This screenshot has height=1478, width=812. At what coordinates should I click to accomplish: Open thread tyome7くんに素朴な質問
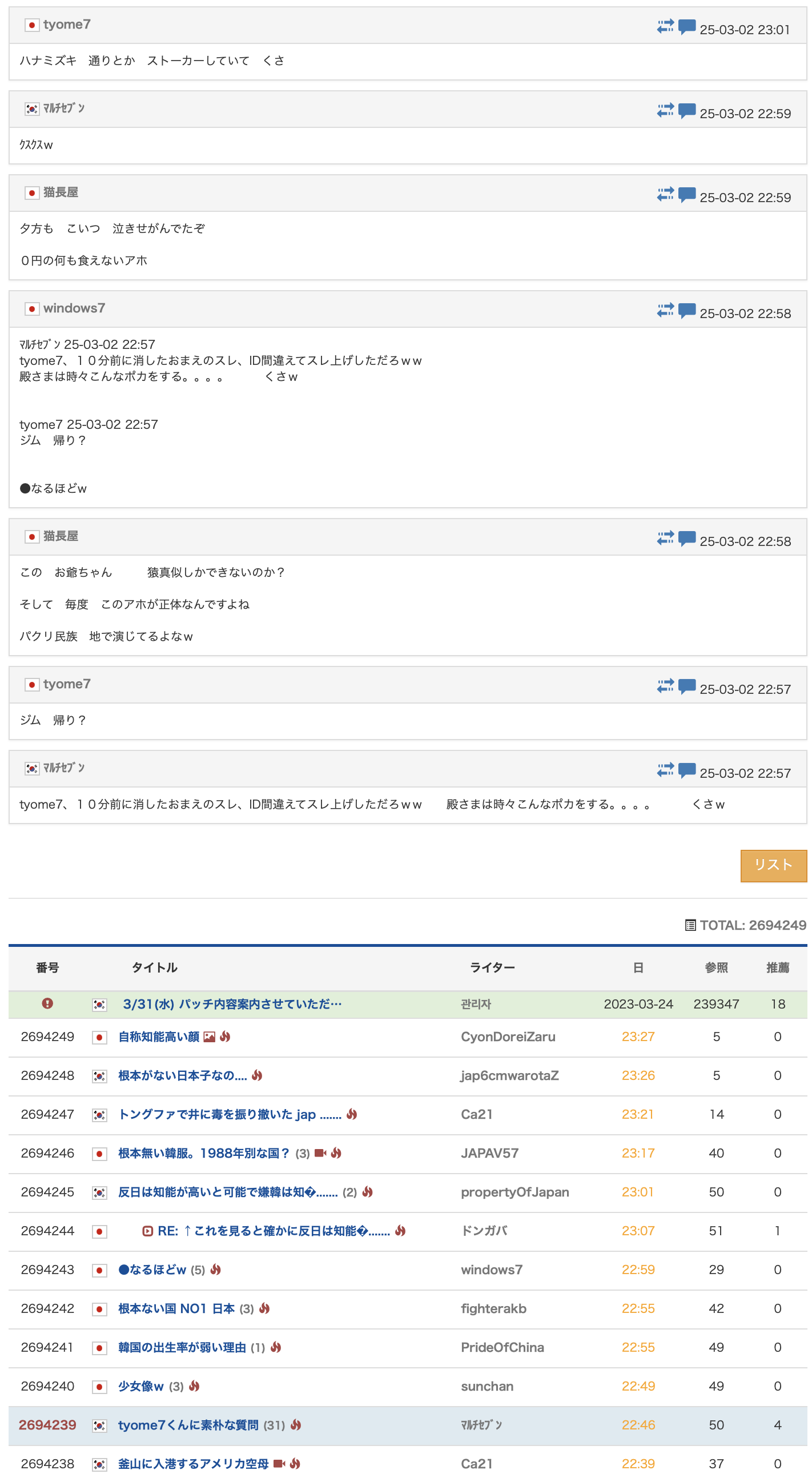pyautogui.click(x=188, y=1425)
